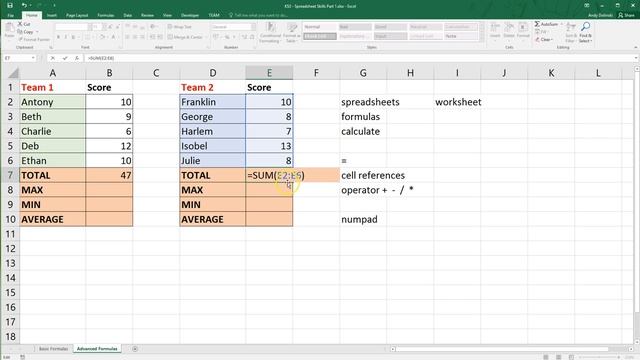Click the Find & Select magnifier icon
Image resolution: width=640 pixels, height=360 pixels.
tap(585, 27)
